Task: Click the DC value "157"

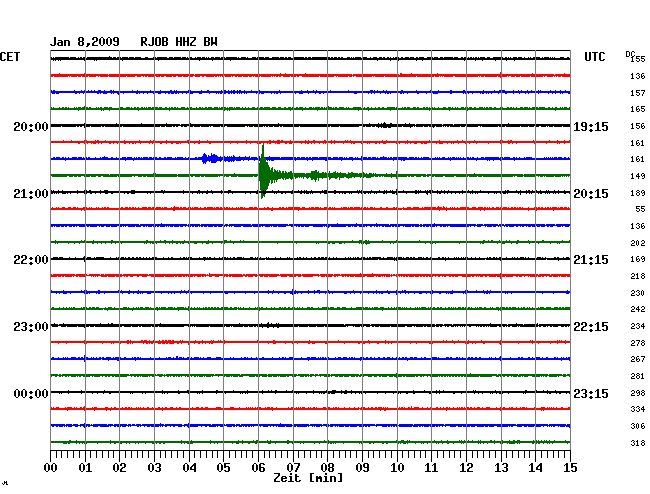Action: coord(638,93)
